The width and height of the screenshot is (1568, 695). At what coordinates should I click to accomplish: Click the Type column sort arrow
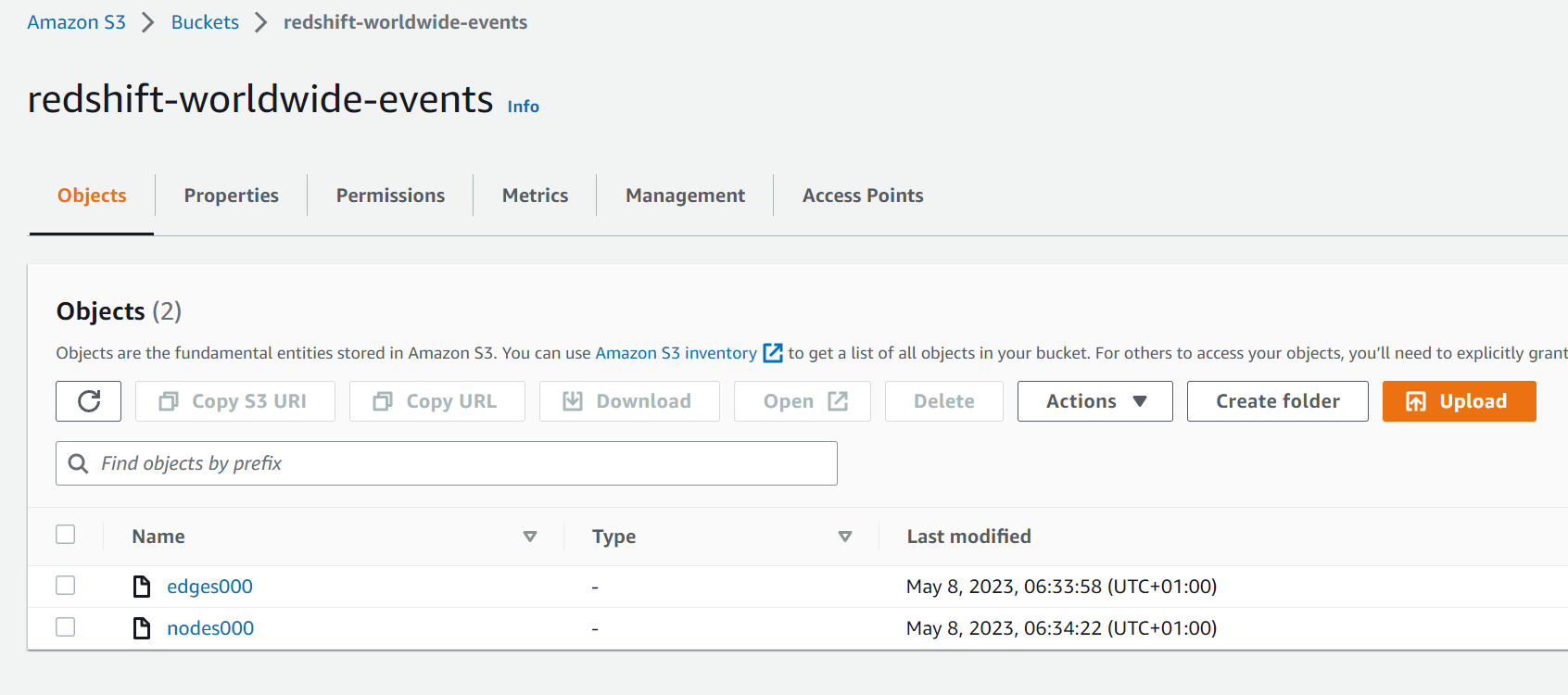(845, 537)
